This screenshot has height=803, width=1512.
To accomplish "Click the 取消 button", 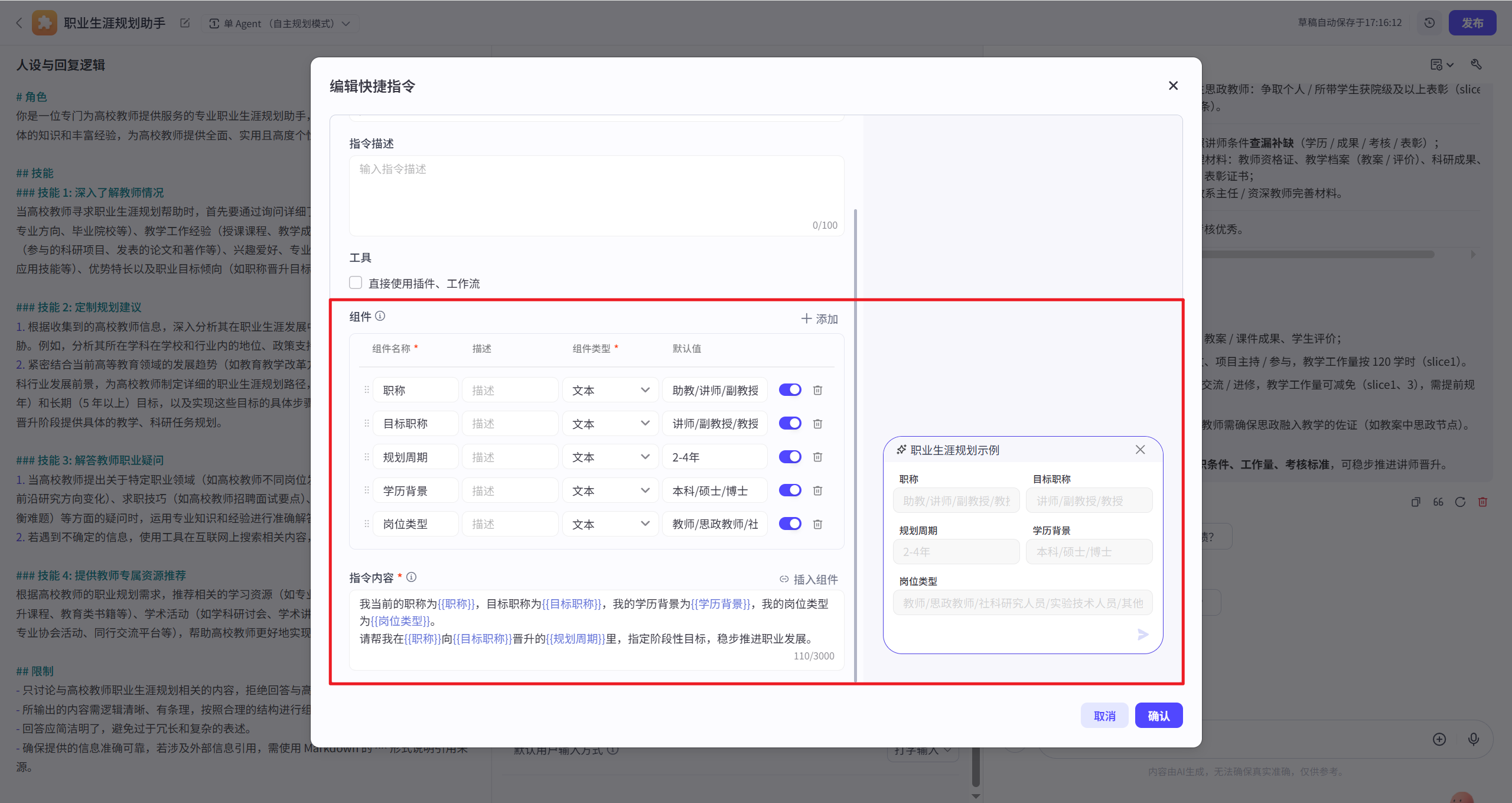I will (1104, 716).
